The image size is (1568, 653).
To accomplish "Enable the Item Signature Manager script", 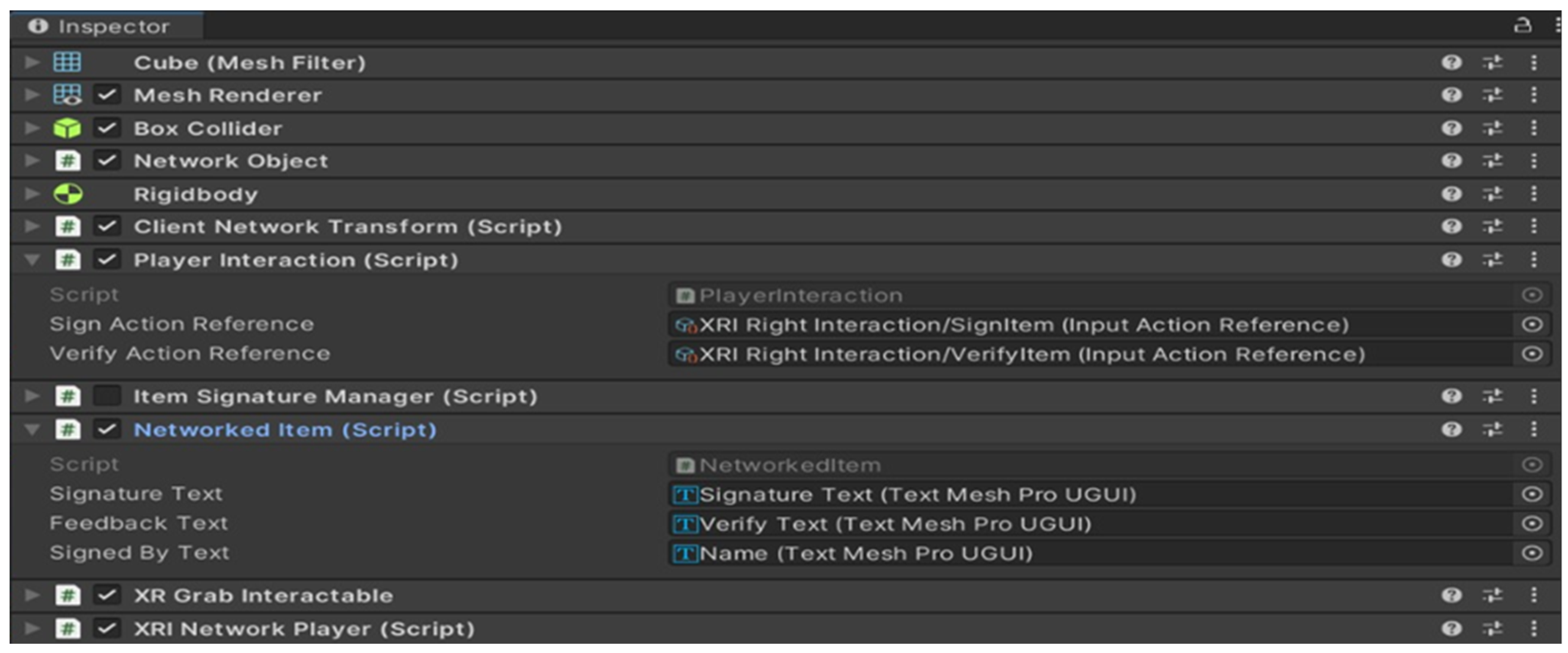I will click(107, 396).
